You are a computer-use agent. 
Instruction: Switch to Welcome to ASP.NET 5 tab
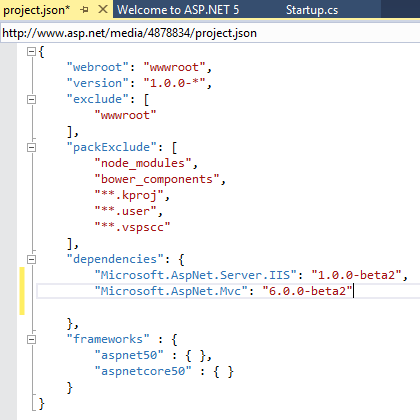178,10
